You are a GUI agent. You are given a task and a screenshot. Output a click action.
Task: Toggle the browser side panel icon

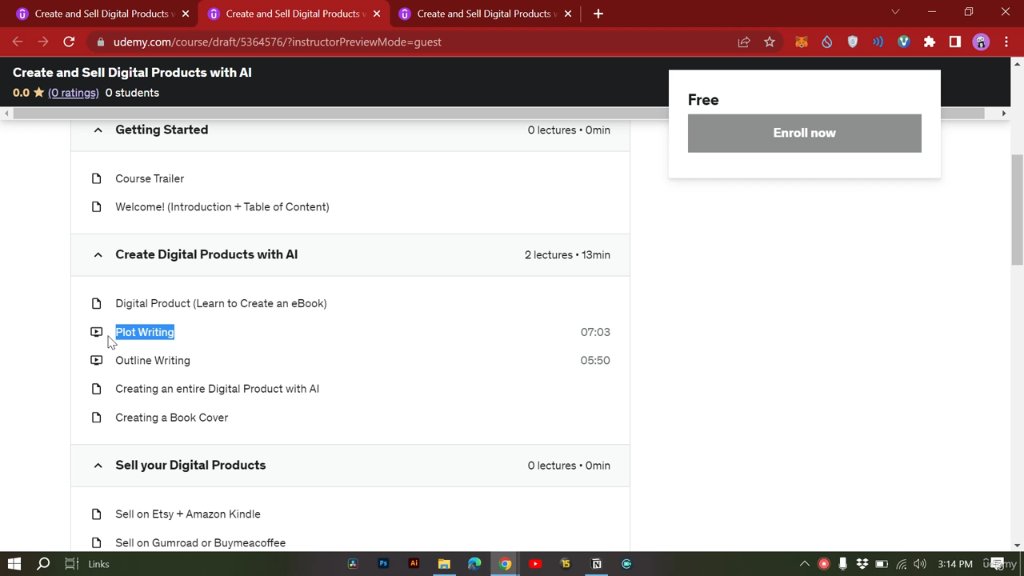(955, 42)
